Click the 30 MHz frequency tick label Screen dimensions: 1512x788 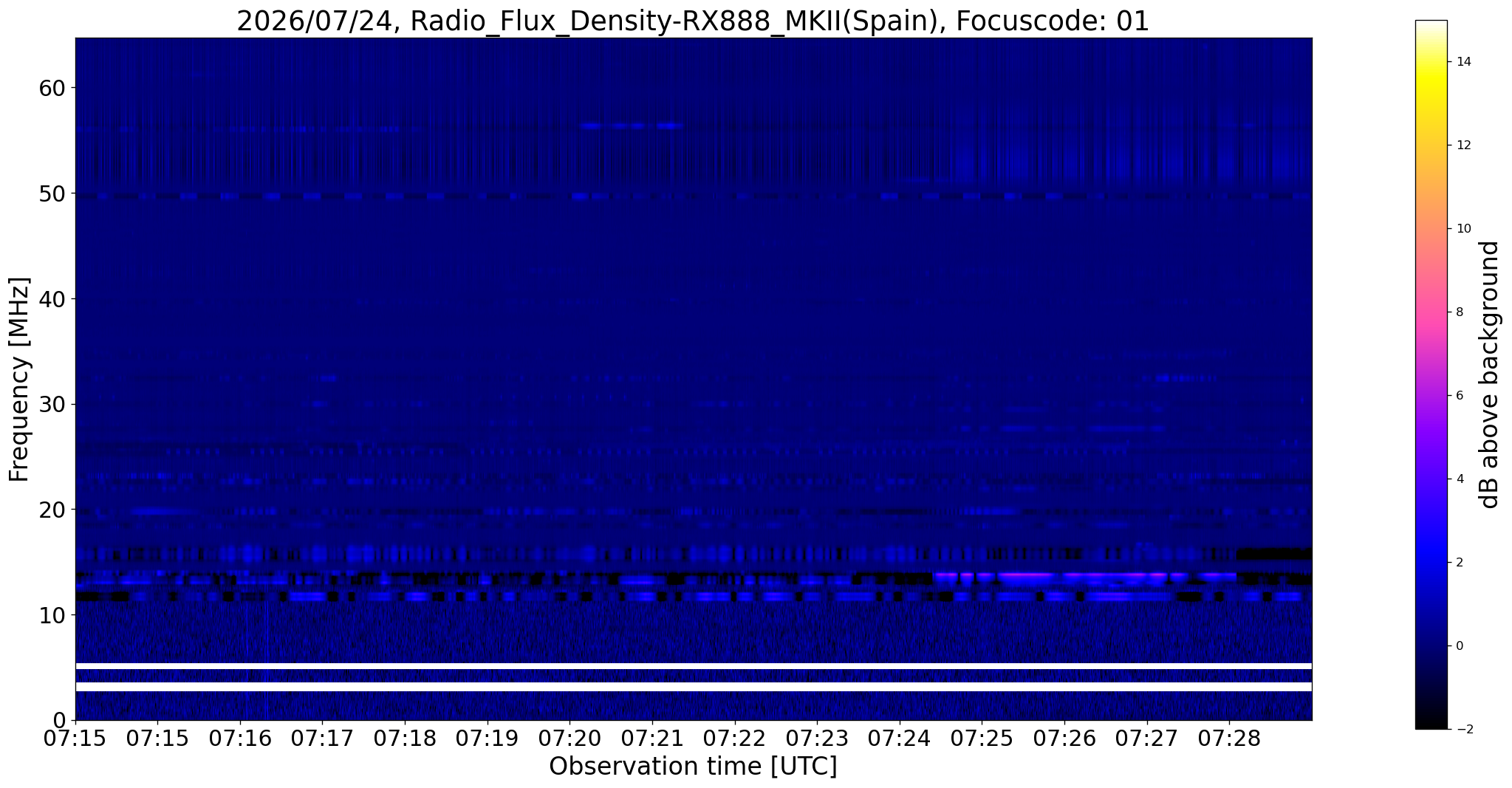[x=52, y=404]
